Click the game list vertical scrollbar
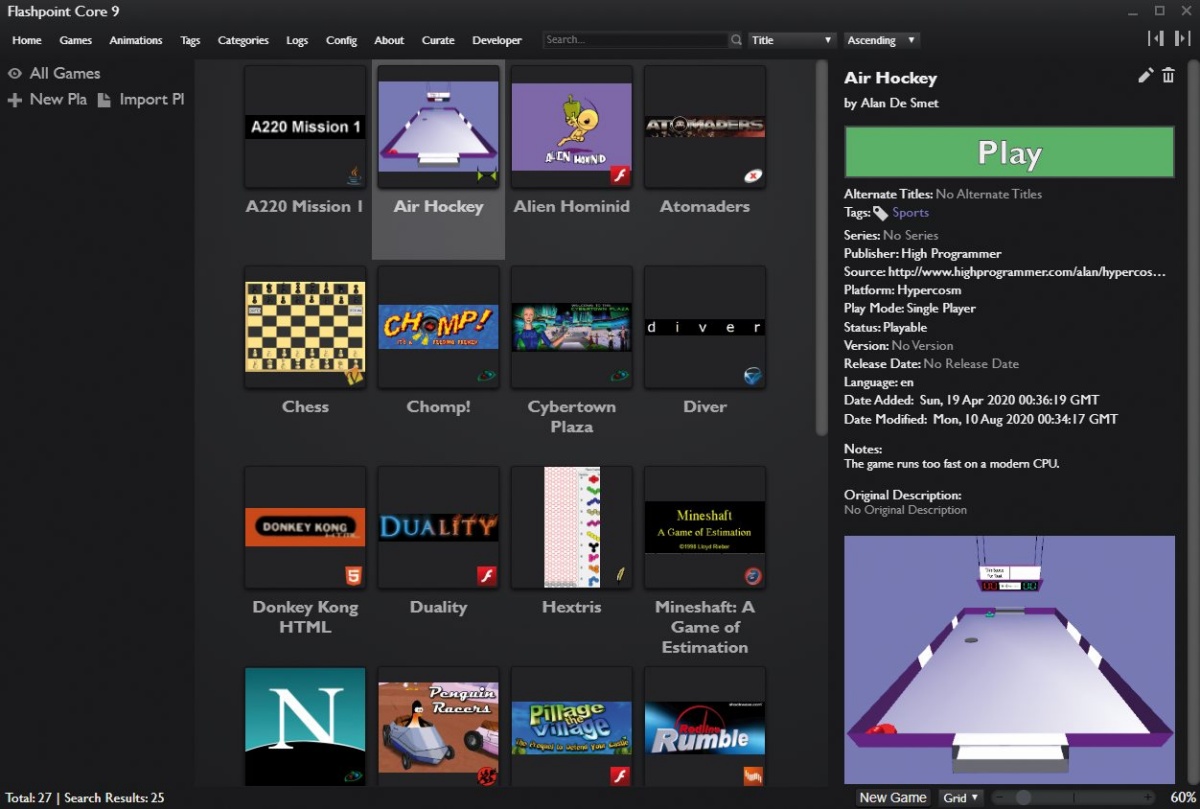The height and width of the screenshot is (809, 1200). click(x=822, y=248)
